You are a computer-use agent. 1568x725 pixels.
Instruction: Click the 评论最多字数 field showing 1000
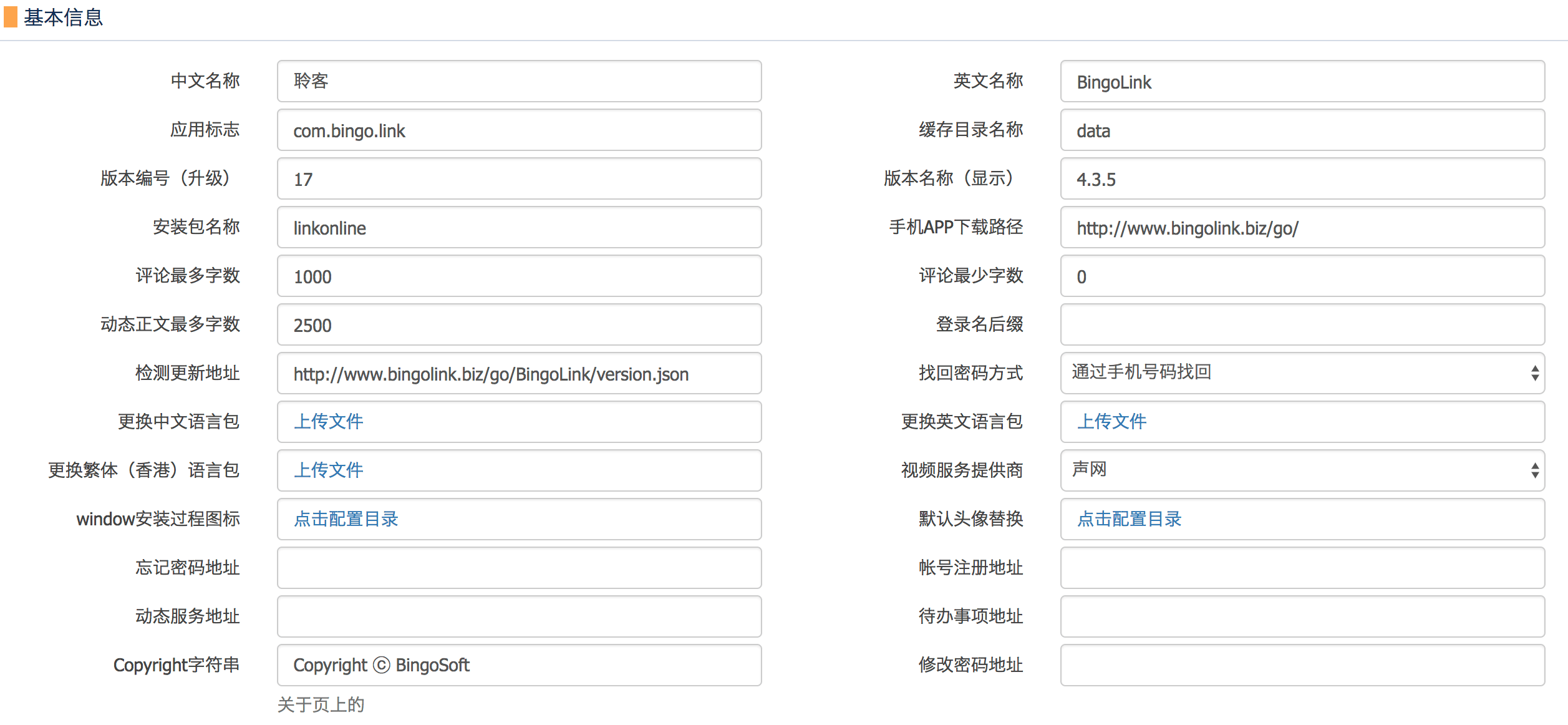(519, 276)
